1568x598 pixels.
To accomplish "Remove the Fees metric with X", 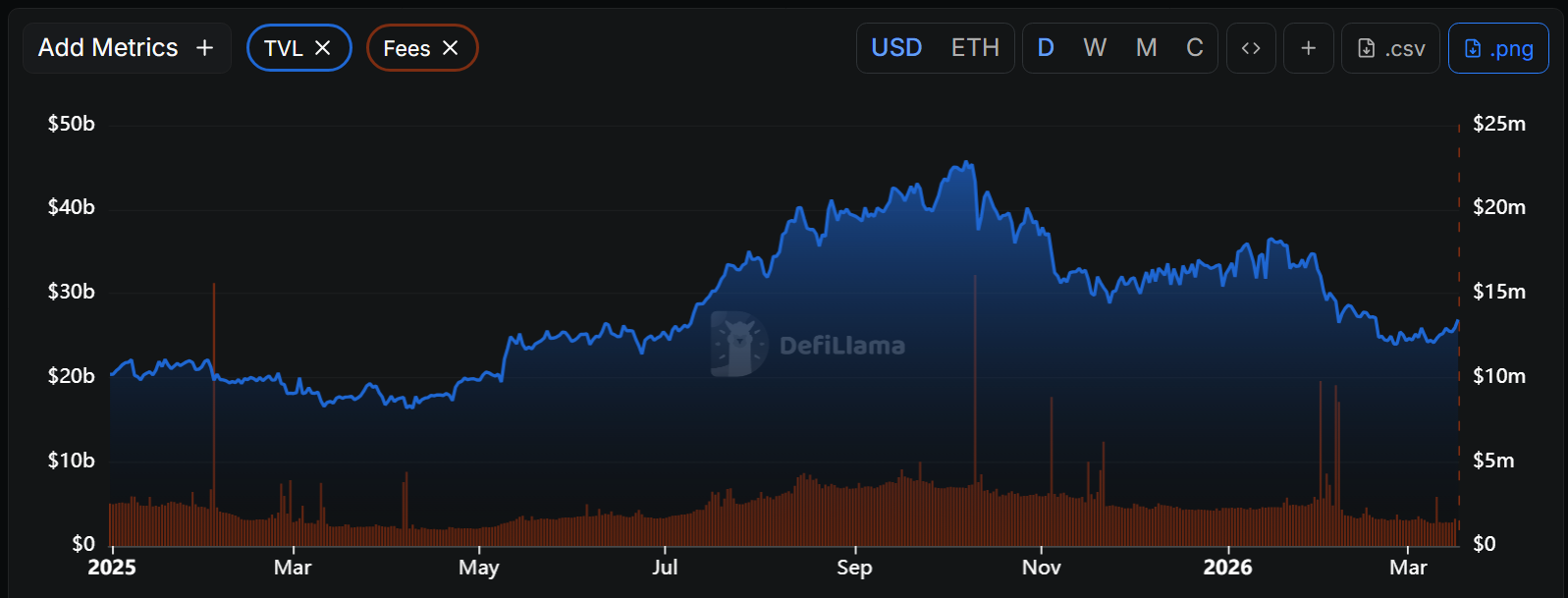I will coord(451,48).
